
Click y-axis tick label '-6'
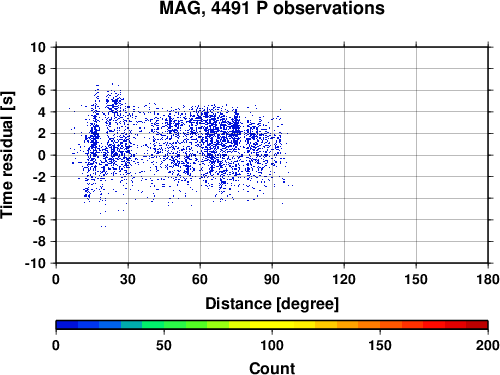39,220
